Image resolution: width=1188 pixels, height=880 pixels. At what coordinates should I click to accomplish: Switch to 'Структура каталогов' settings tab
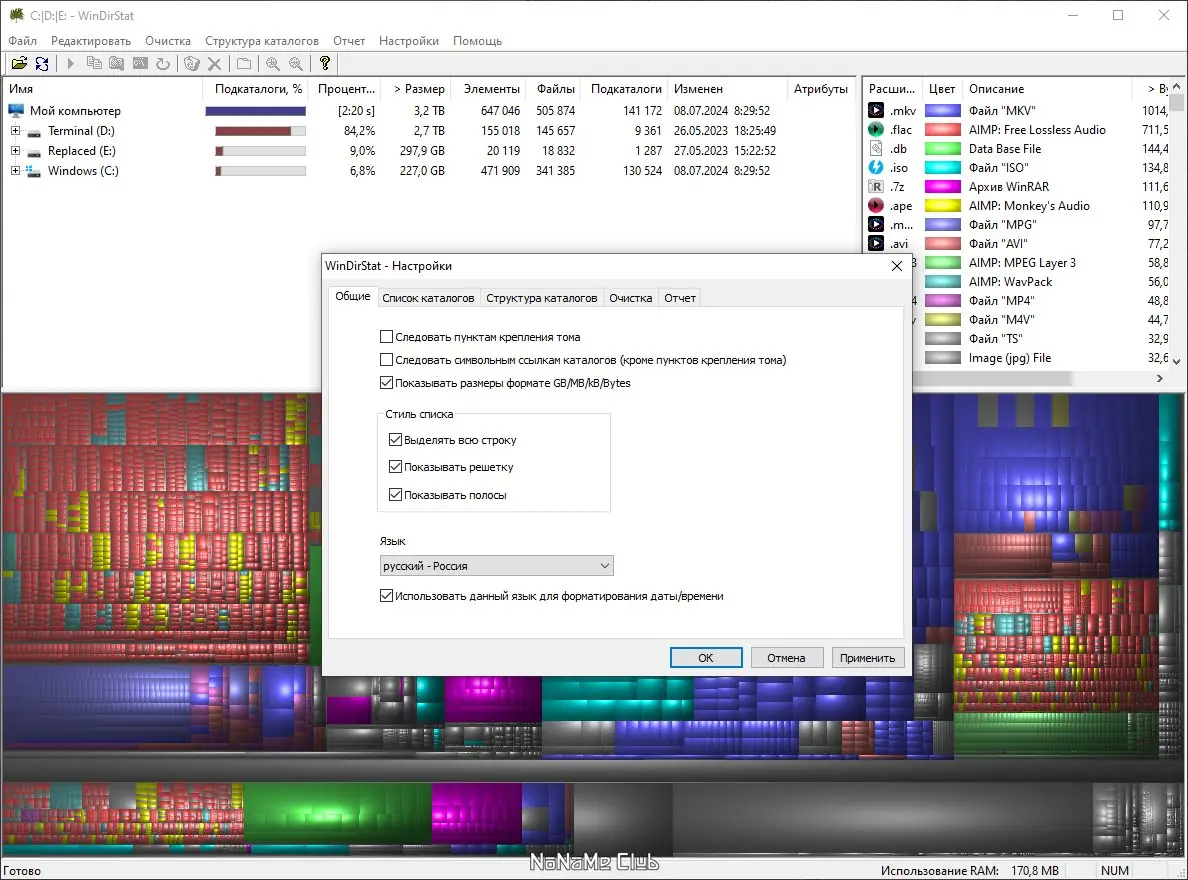tap(542, 298)
